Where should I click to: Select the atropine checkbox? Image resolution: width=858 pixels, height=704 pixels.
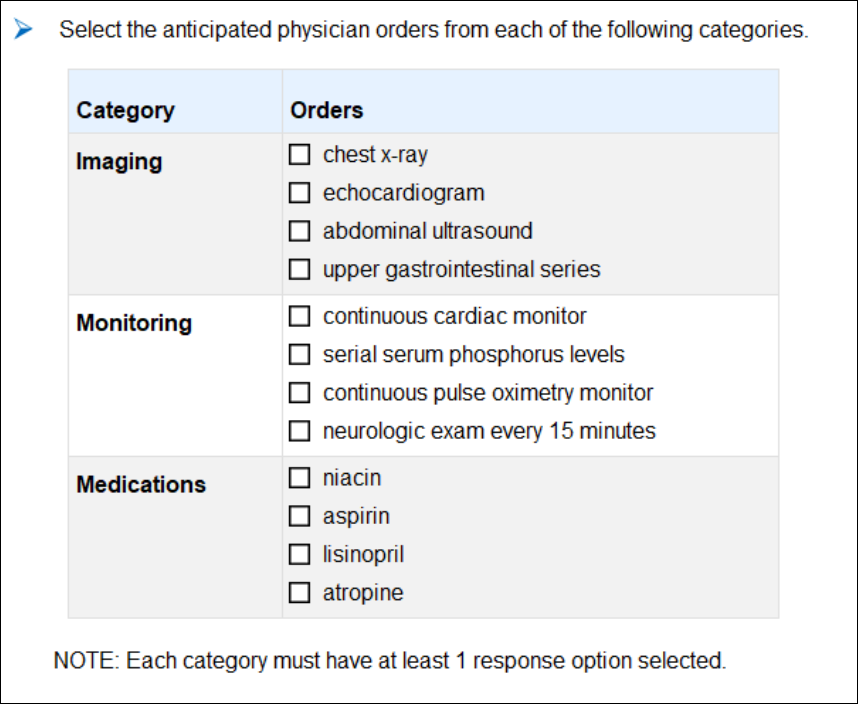tap(299, 592)
